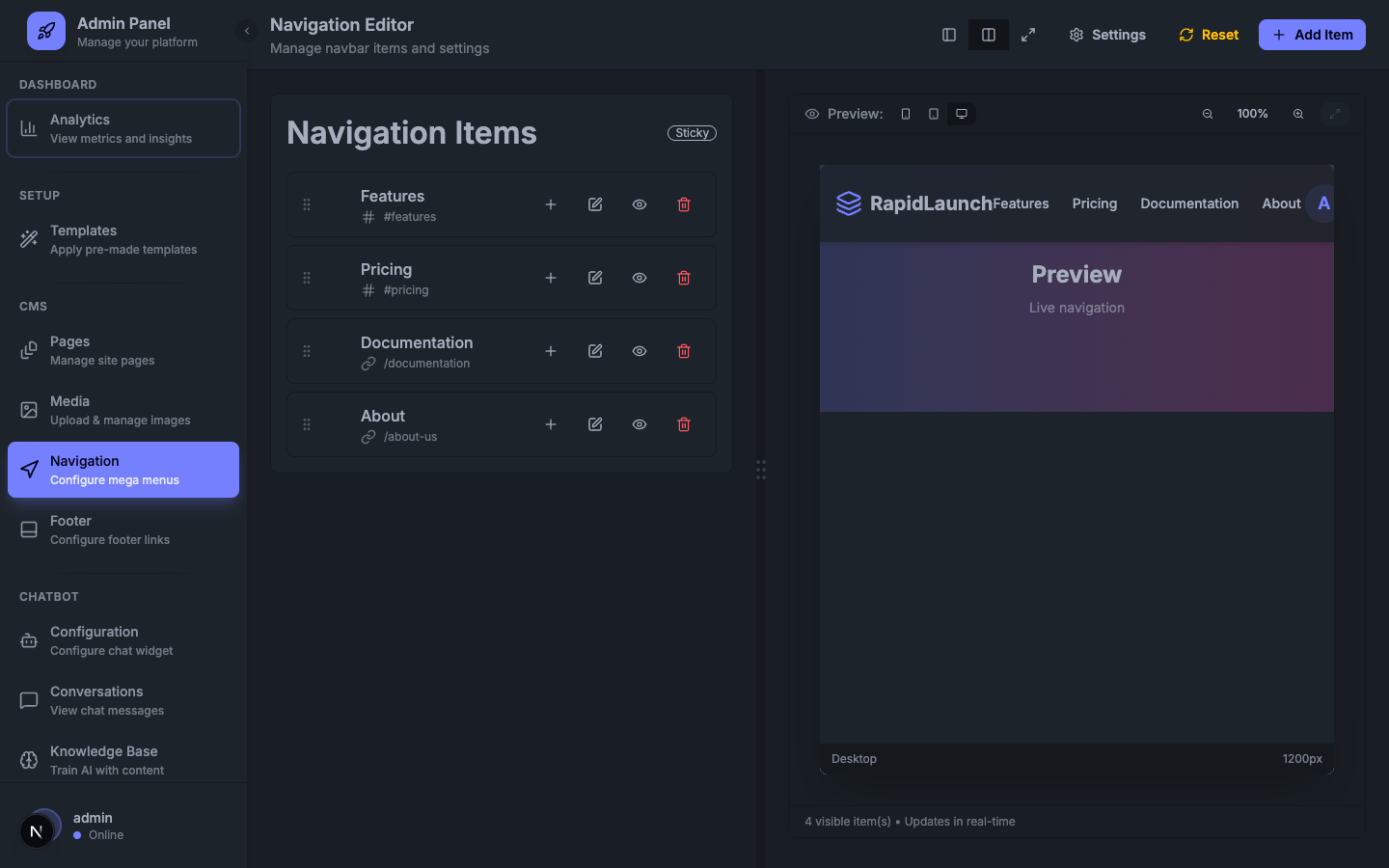Grab the drag handle of About item
The height and width of the screenshot is (868, 1389).
coord(307,424)
